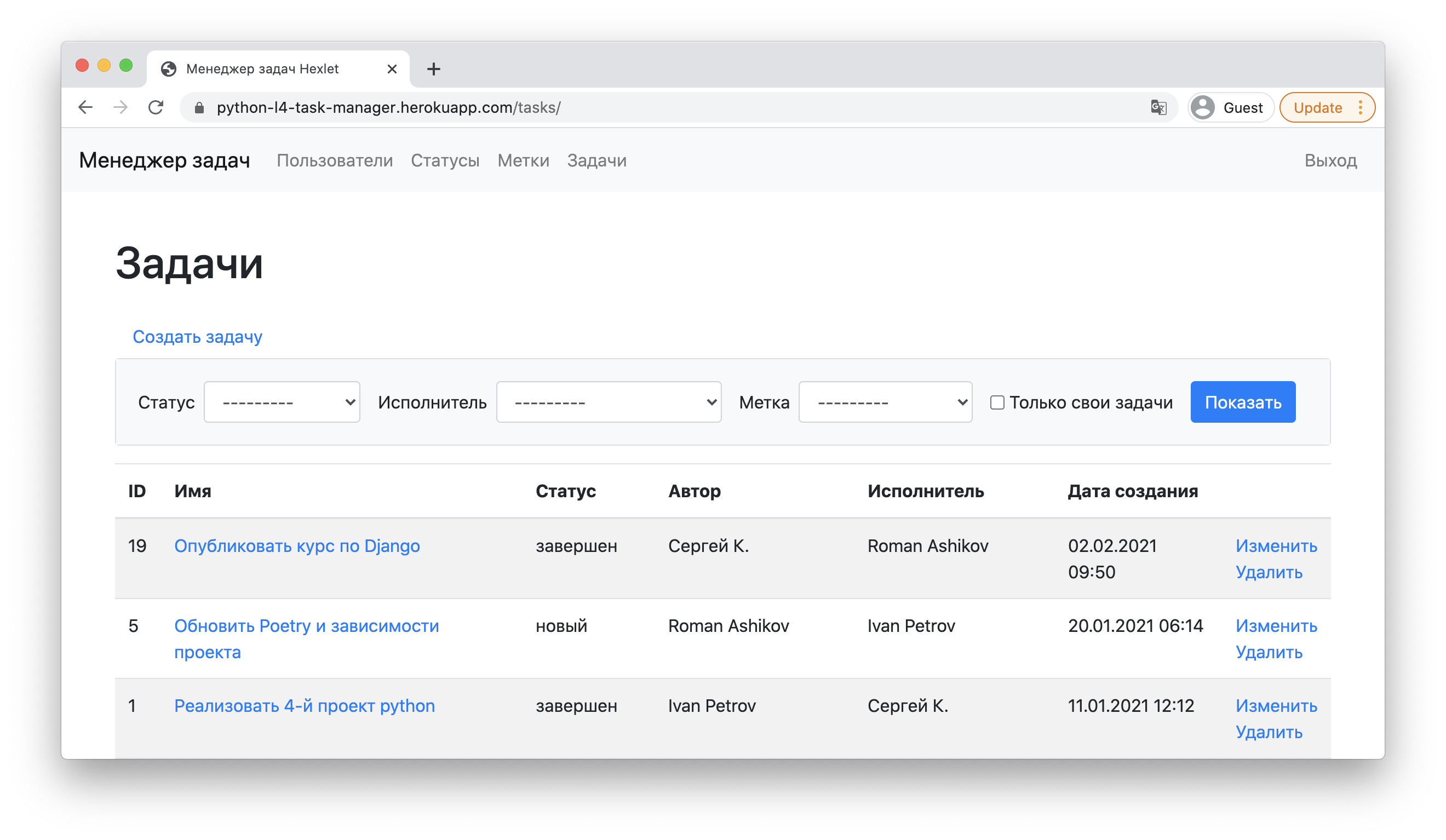Open Chrome three-dot menu next to Update
Image resolution: width=1446 pixels, height=840 pixels.
(1361, 107)
